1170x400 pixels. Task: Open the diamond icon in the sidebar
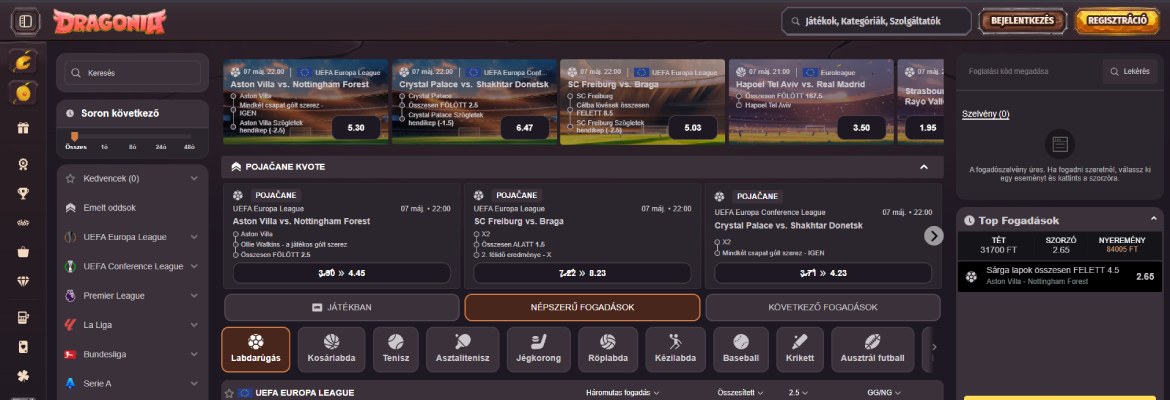coord(23,281)
